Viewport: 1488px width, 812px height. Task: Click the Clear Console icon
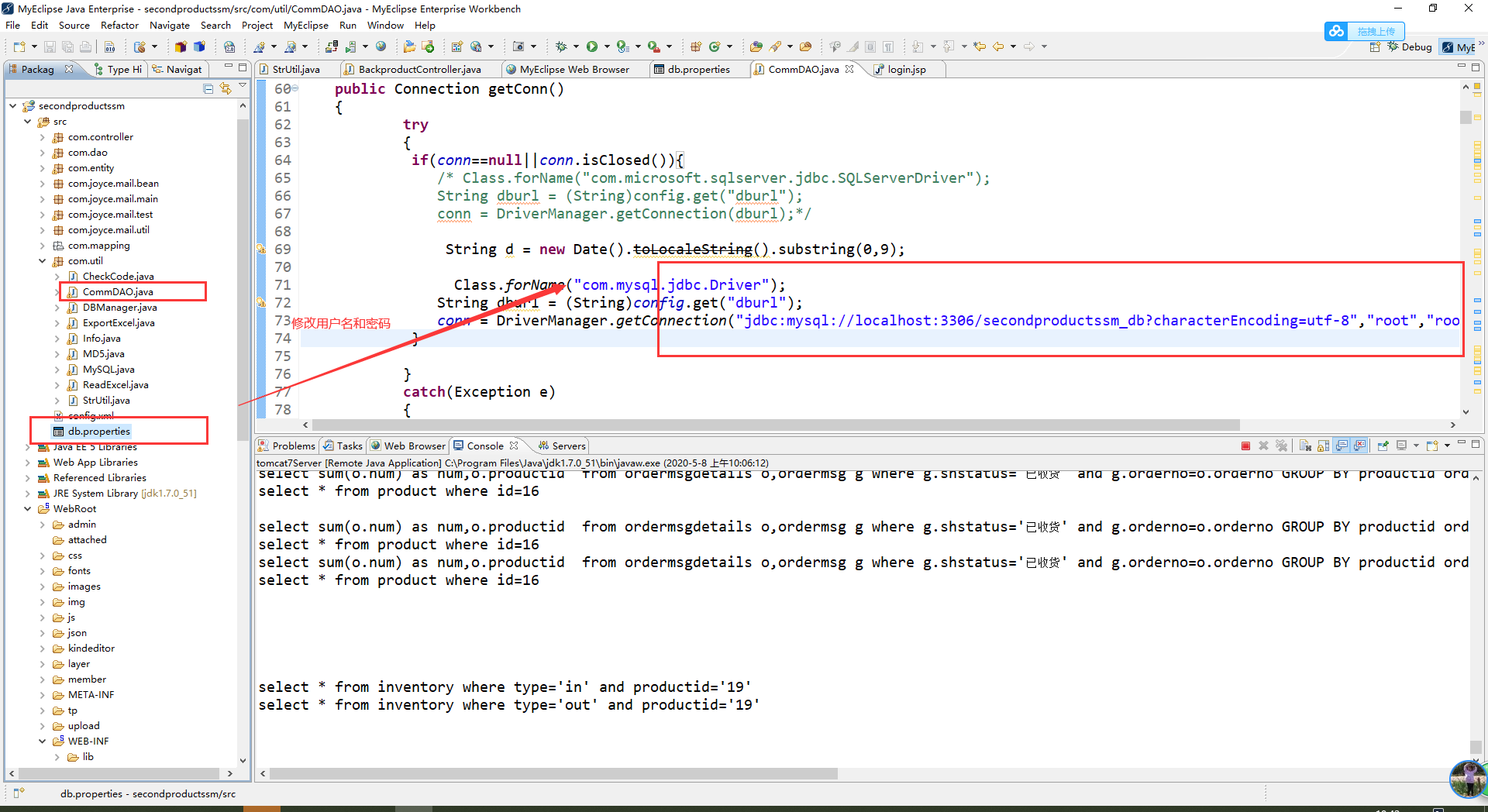click(1305, 446)
